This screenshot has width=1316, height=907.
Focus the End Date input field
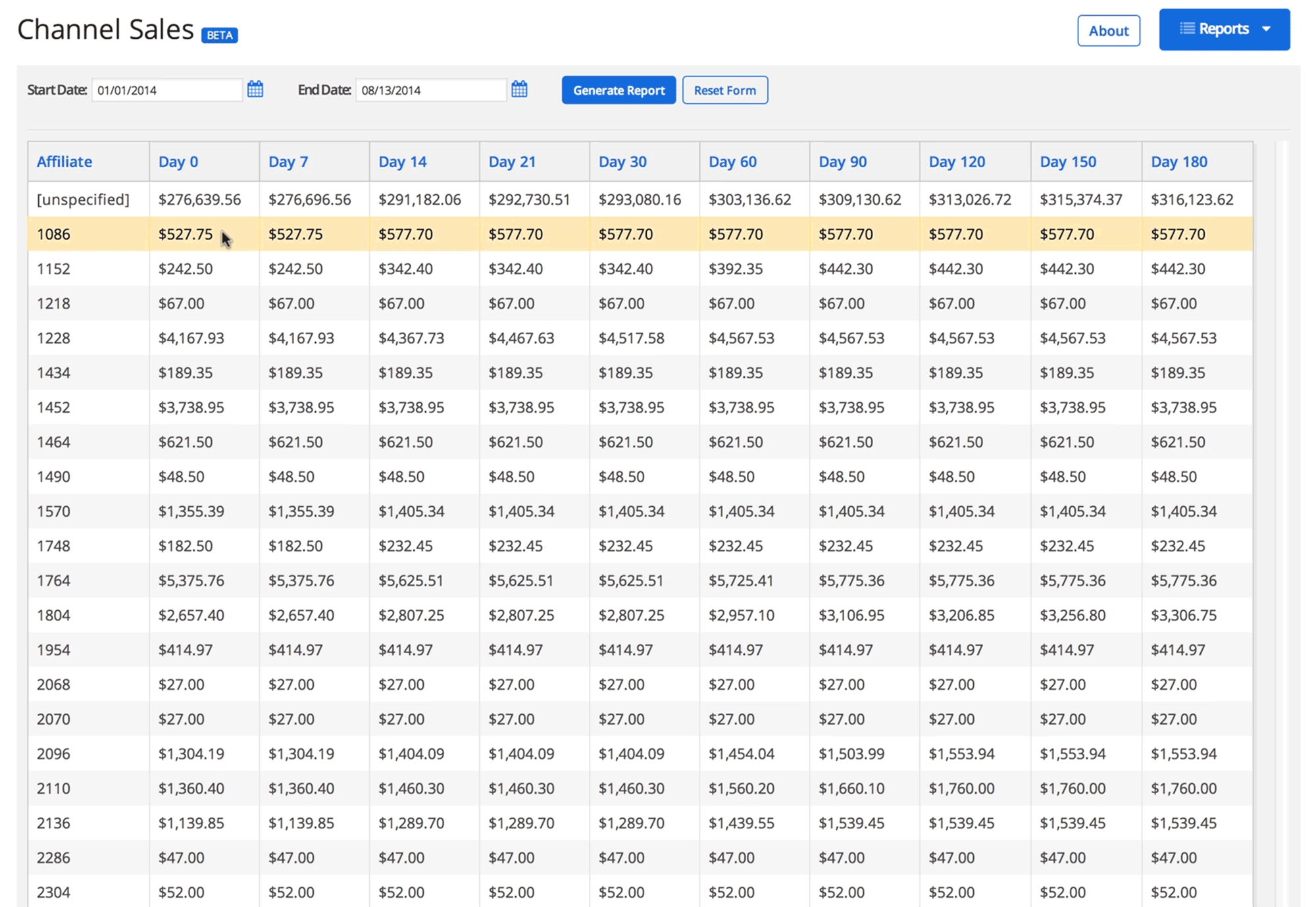(x=431, y=90)
